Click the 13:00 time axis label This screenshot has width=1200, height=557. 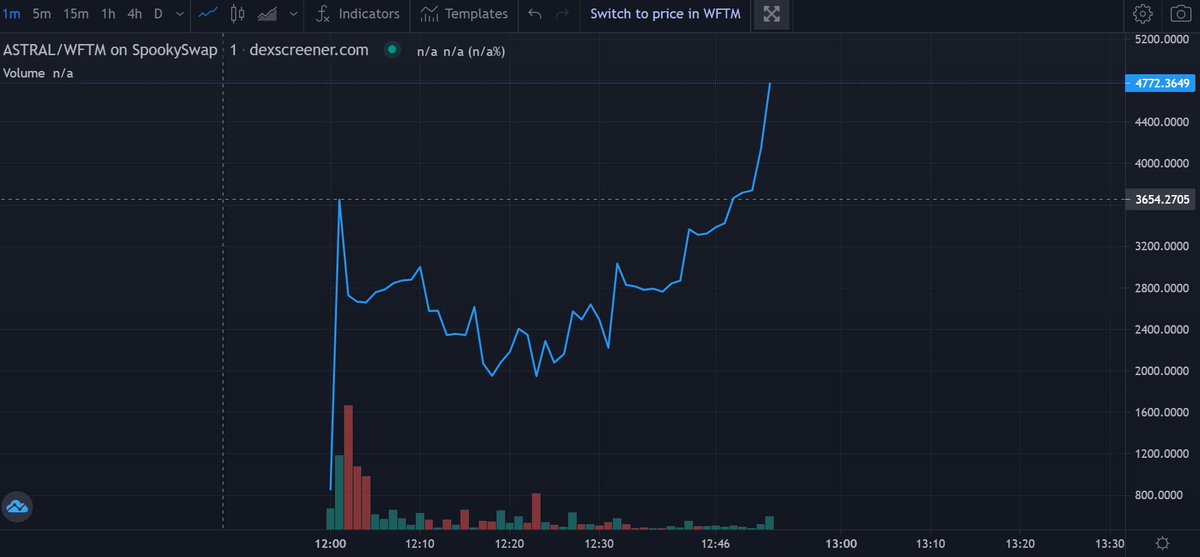(x=841, y=543)
